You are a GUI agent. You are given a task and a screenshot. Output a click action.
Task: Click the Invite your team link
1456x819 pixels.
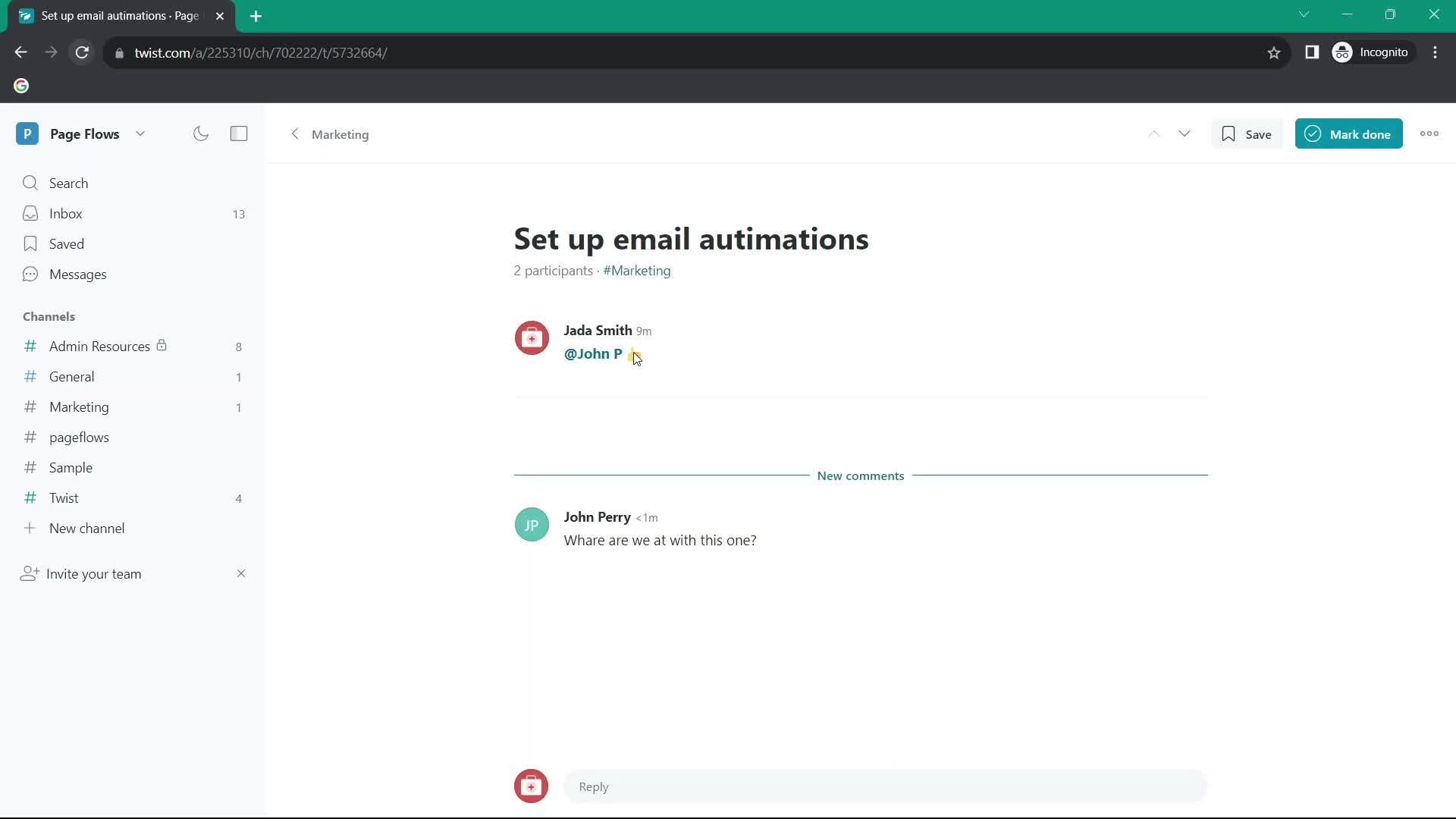click(x=93, y=573)
